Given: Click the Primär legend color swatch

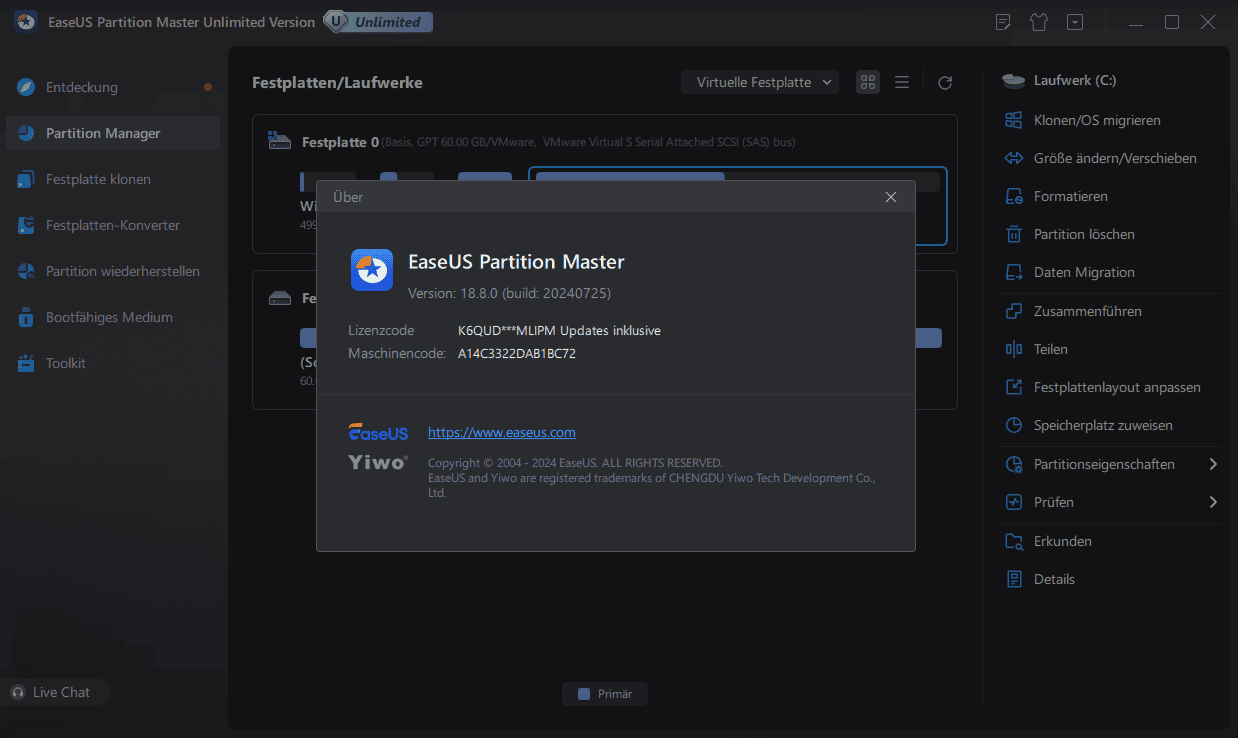Looking at the screenshot, I should coord(584,694).
